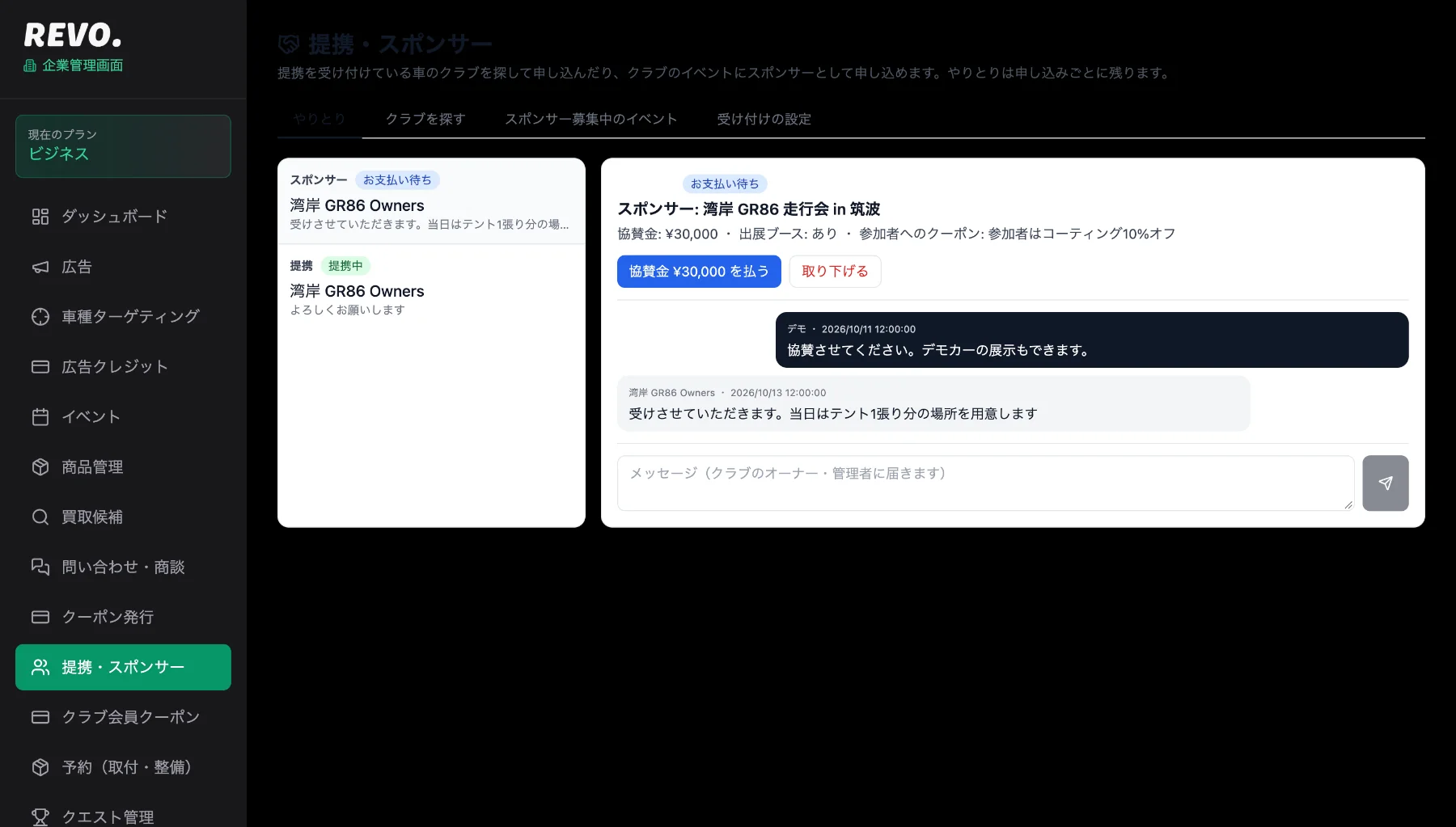The height and width of the screenshot is (827, 1456).
Task: Click the trophy icon for クエスト管理
Action: (40, 817)
